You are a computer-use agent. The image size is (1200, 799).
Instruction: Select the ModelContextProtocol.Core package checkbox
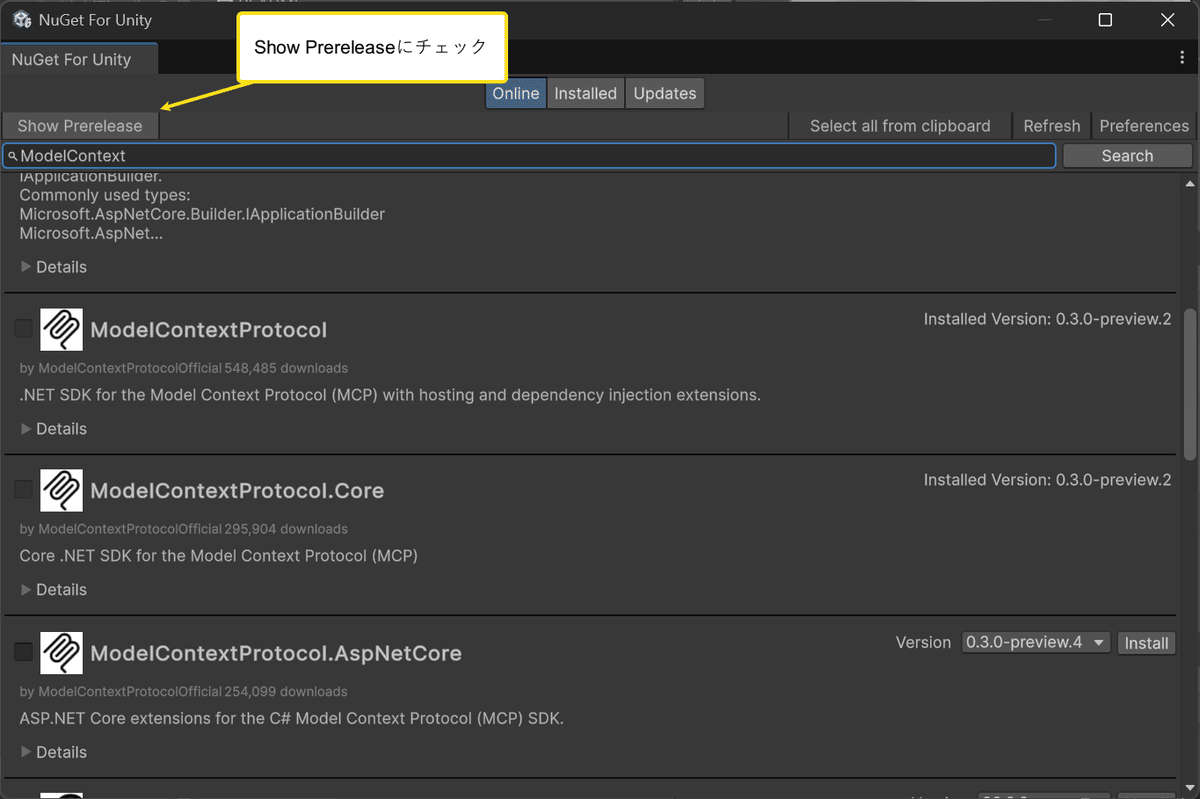click(23, 489)
